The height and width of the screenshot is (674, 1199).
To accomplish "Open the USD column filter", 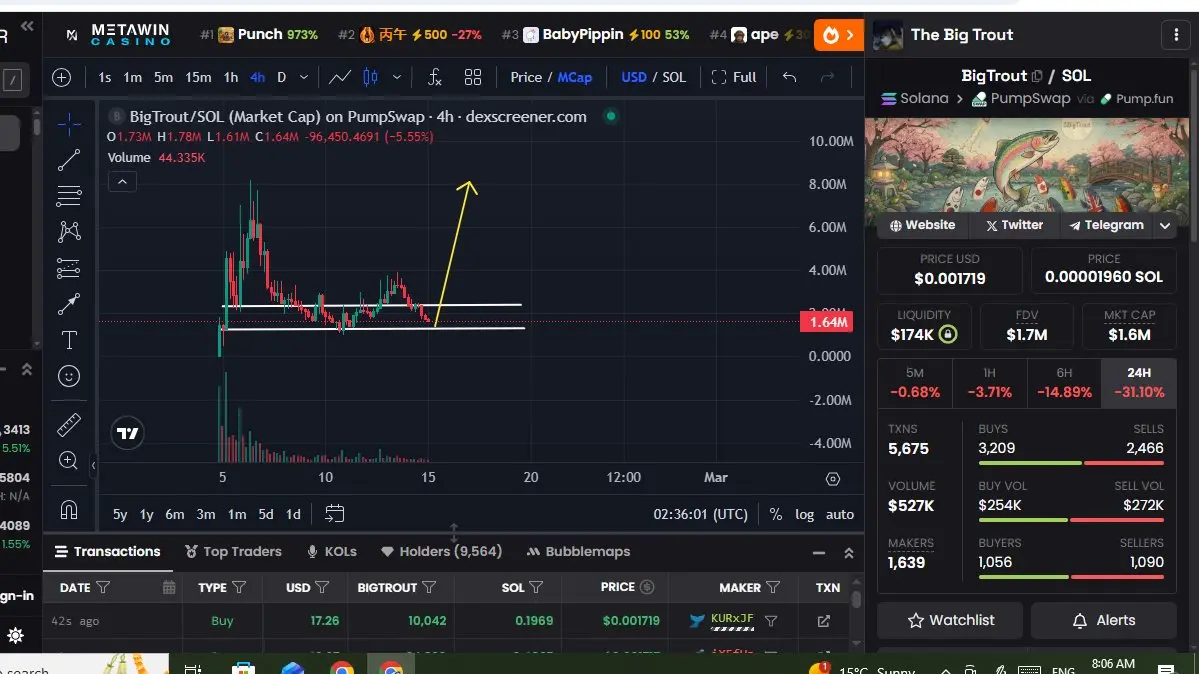I will 322,588.
